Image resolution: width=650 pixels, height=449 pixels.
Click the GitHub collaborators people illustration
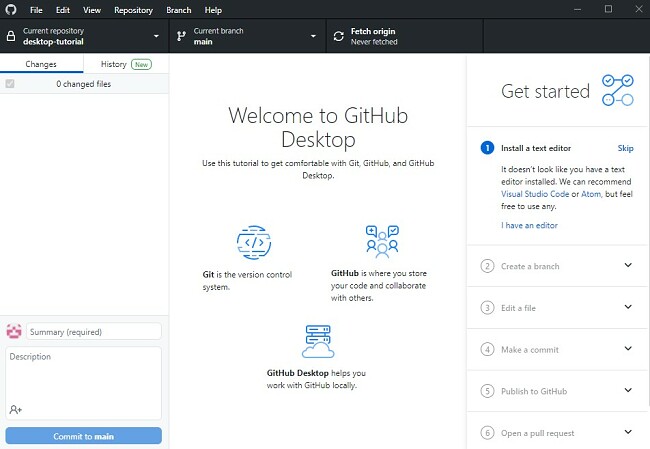[x=382, y=241]
